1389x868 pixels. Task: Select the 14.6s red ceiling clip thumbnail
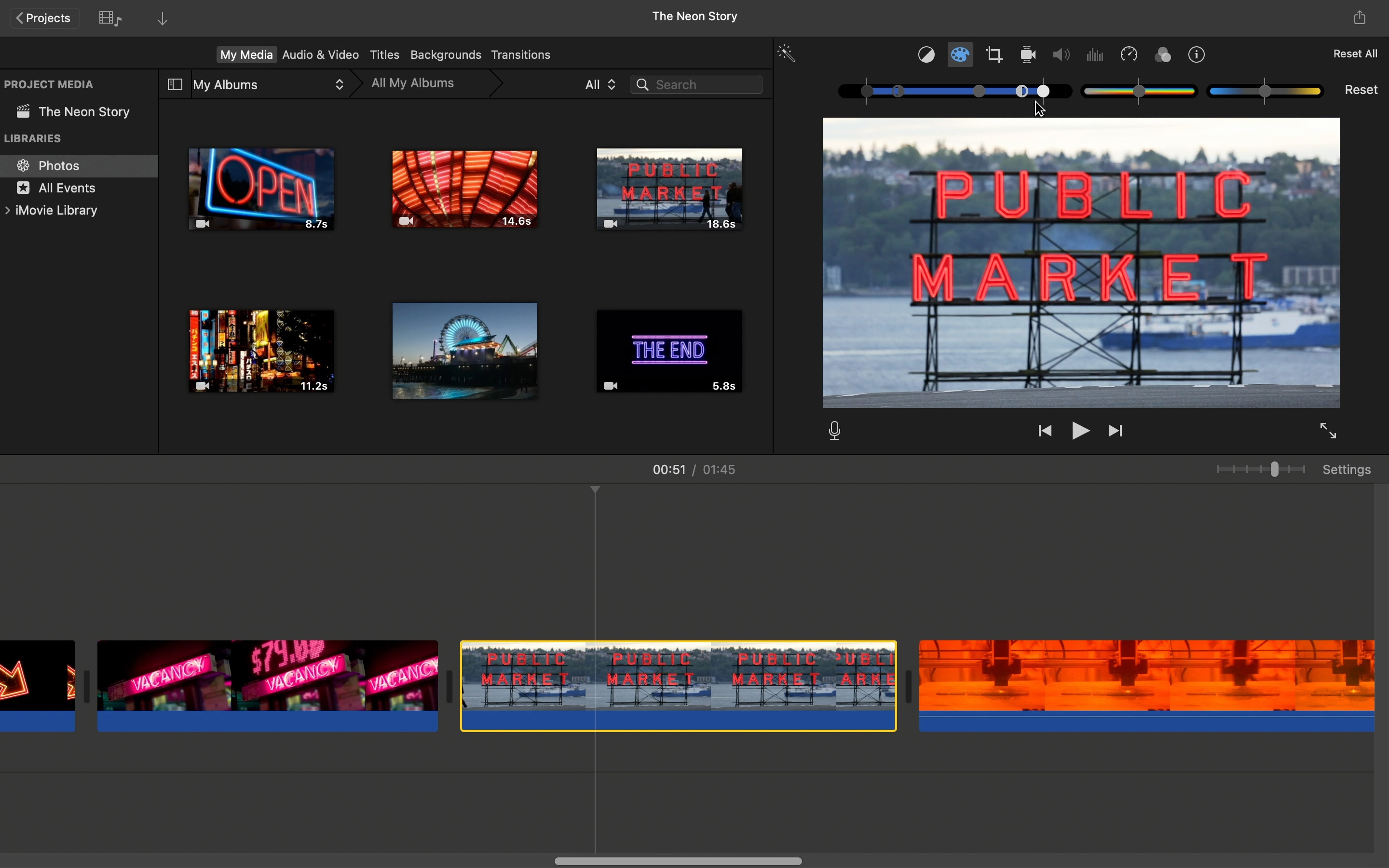tap(465, 189)
